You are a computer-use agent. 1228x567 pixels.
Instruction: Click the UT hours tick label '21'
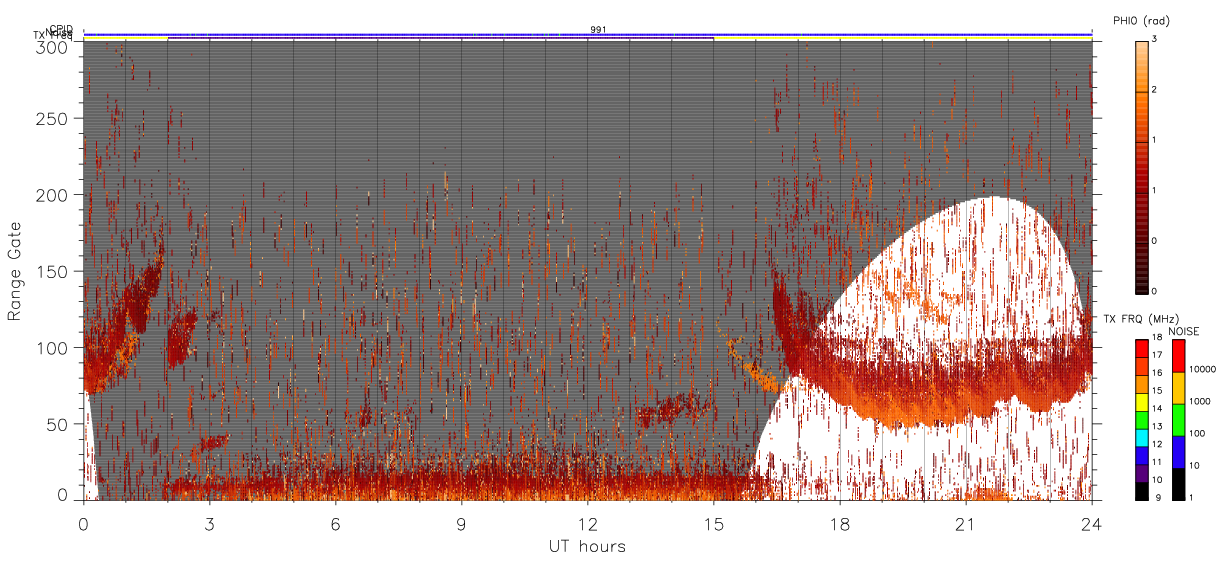pyautogui.click(x=966, y=523)
